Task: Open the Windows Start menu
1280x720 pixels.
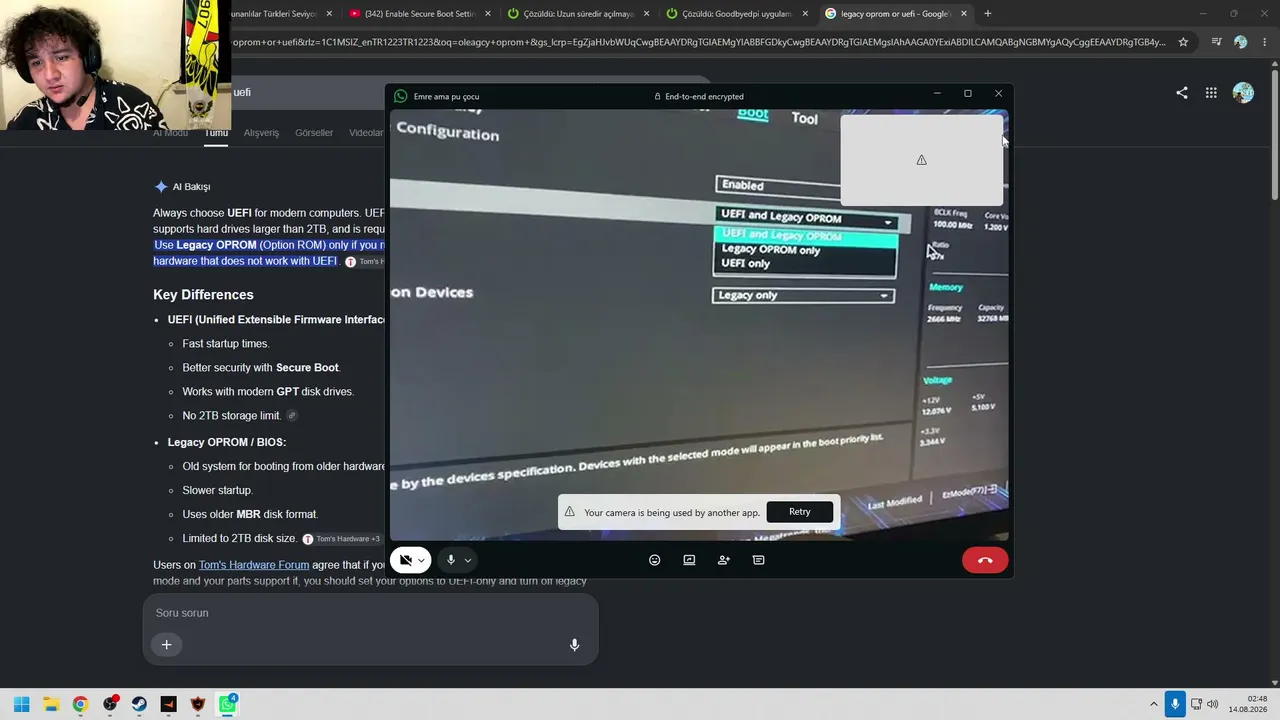Action: [21, 704]
